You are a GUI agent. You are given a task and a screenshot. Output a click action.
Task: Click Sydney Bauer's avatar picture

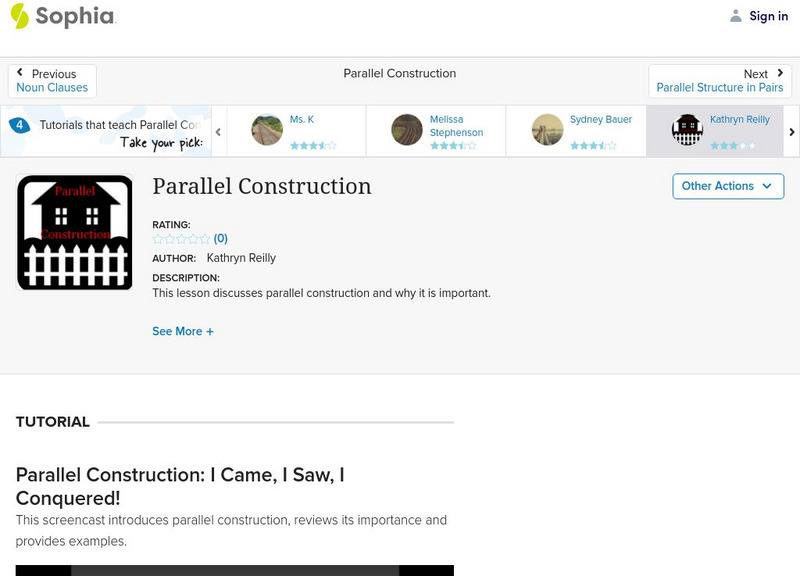(547, 130)
